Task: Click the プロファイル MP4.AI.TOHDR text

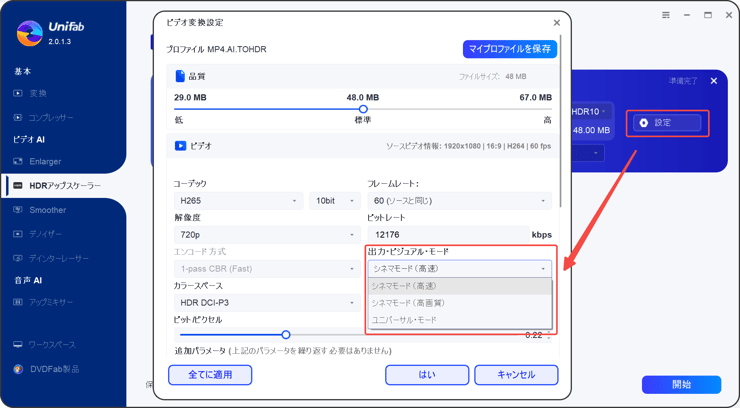Action: tap(217, 49)
